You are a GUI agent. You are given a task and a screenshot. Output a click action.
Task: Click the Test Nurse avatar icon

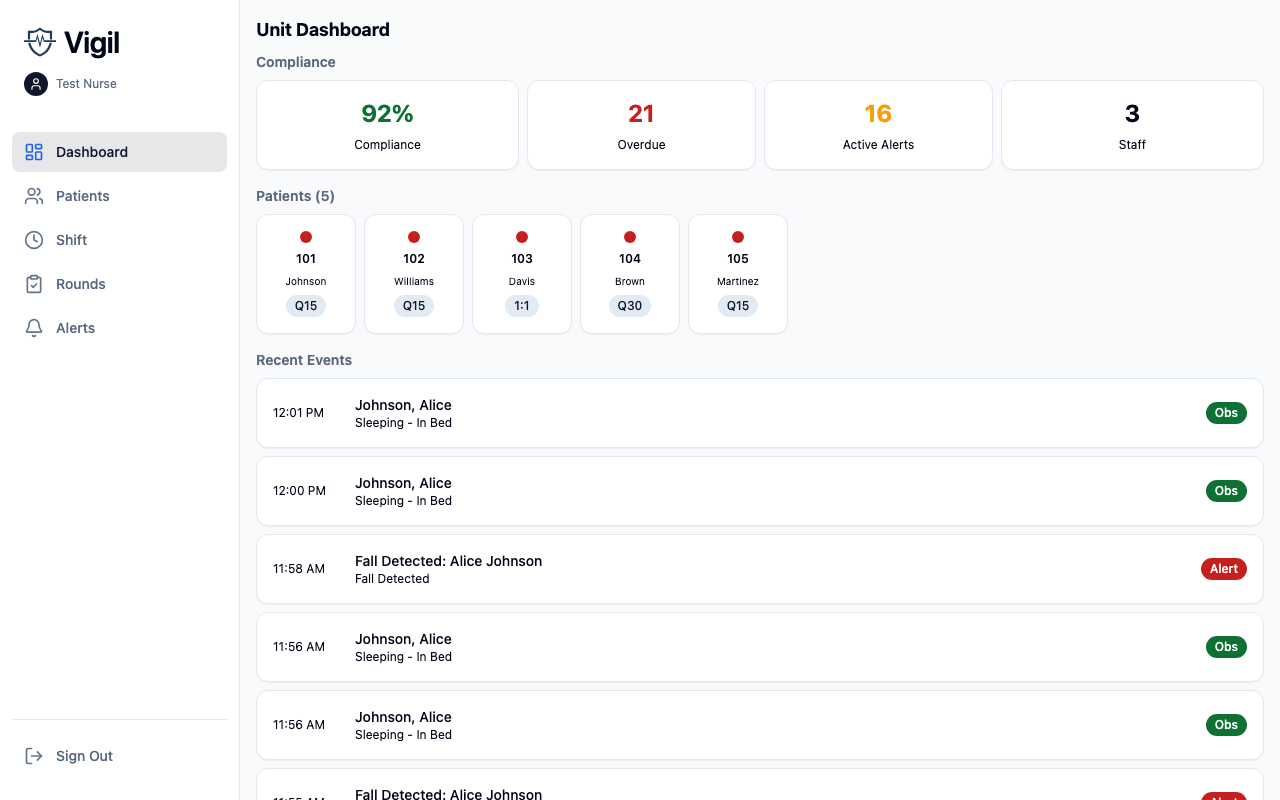point(36,84)
